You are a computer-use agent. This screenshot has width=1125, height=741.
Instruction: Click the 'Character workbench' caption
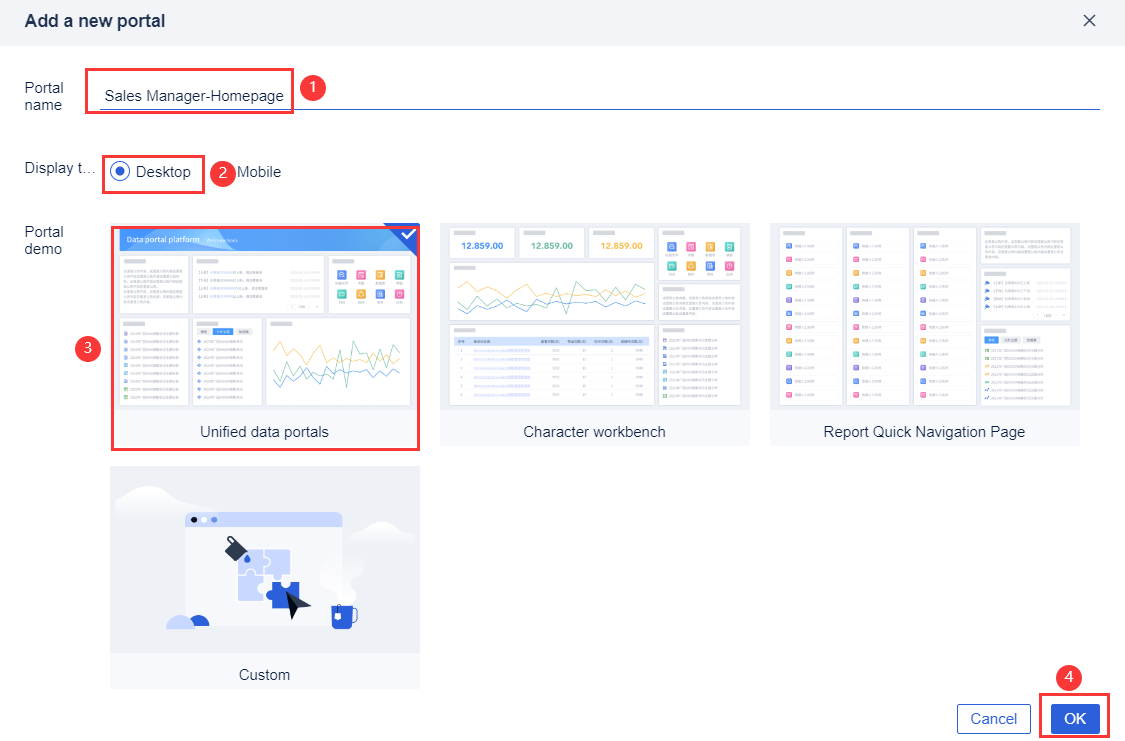(594, 432)
